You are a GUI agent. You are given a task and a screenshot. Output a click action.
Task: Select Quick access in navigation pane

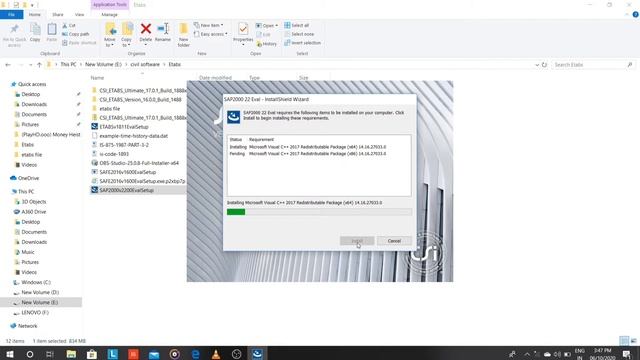coord(32,84)
